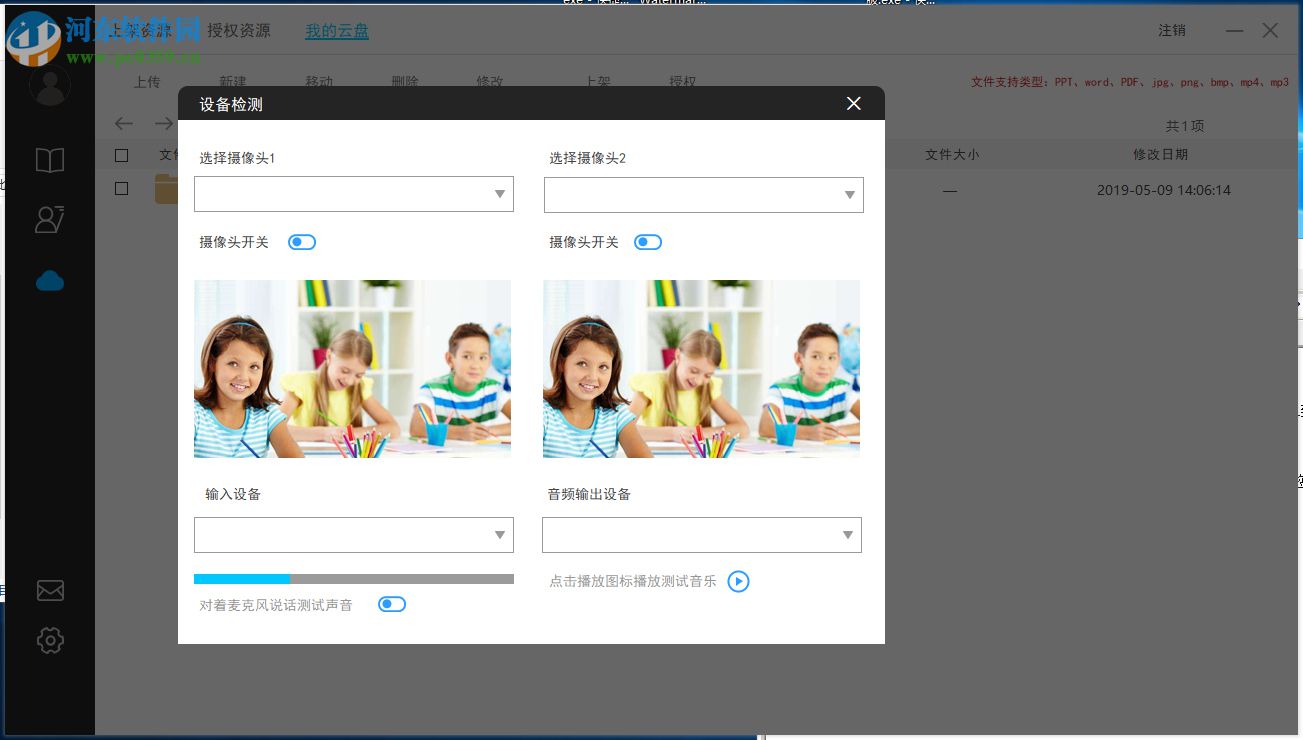Click the 修改日期 column header
Image resolution: width=1303 pixels, height=740 pixels.
click(x=1160, y=155)
